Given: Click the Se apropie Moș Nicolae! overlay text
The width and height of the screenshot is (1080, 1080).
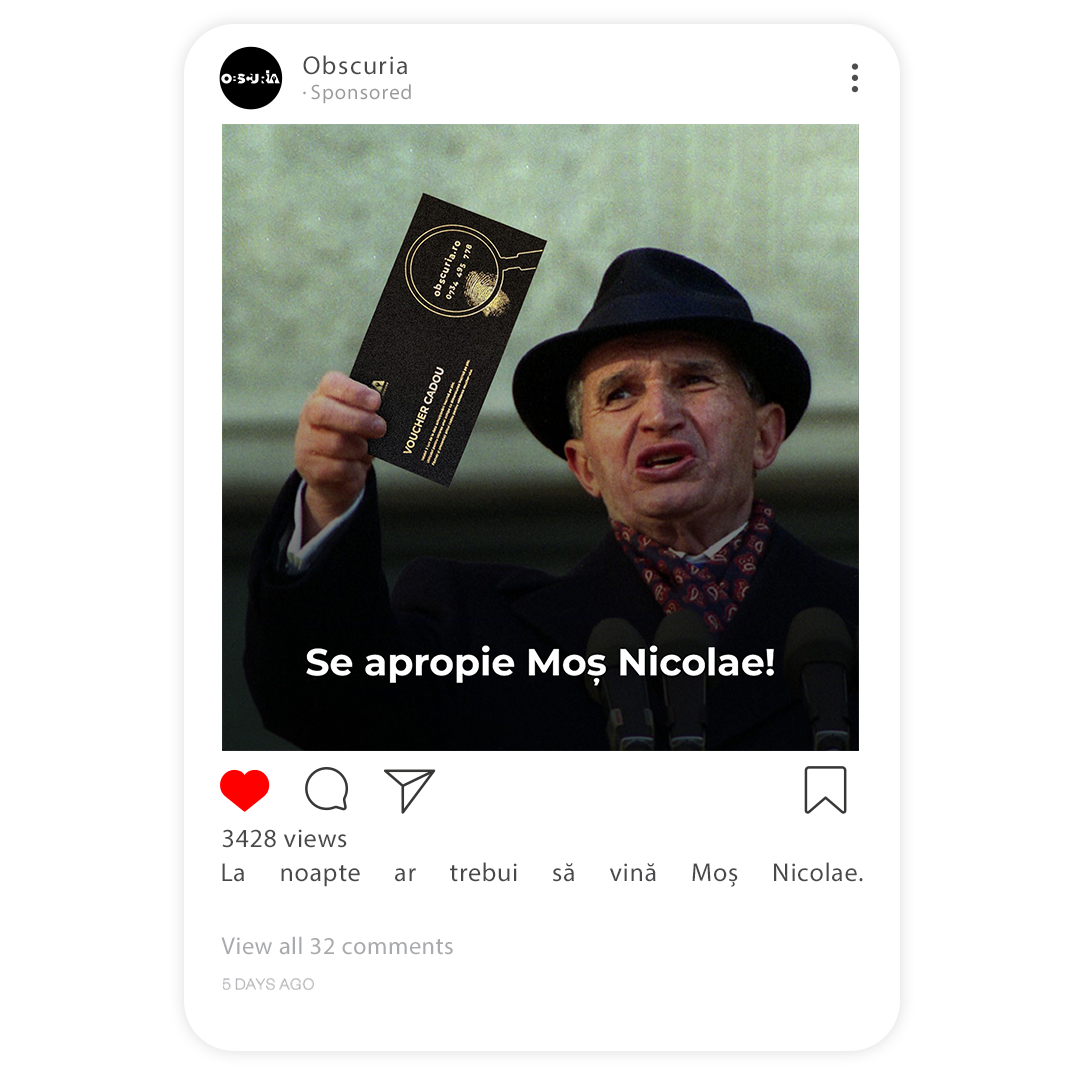Looking at the screenshot, I should tap(540, 663).
